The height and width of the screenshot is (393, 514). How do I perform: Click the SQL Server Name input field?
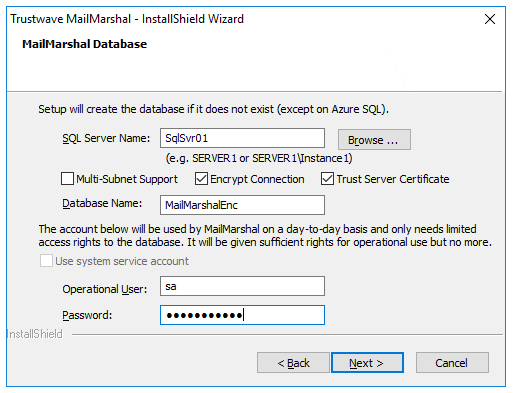[x=242, y=138]
